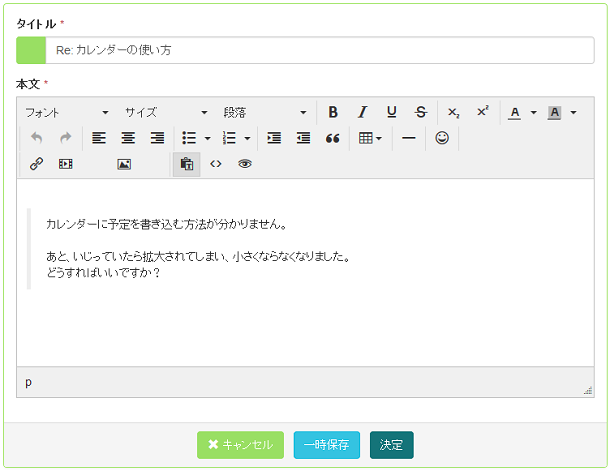Insert an image with picture icon

tap(124, 164)
